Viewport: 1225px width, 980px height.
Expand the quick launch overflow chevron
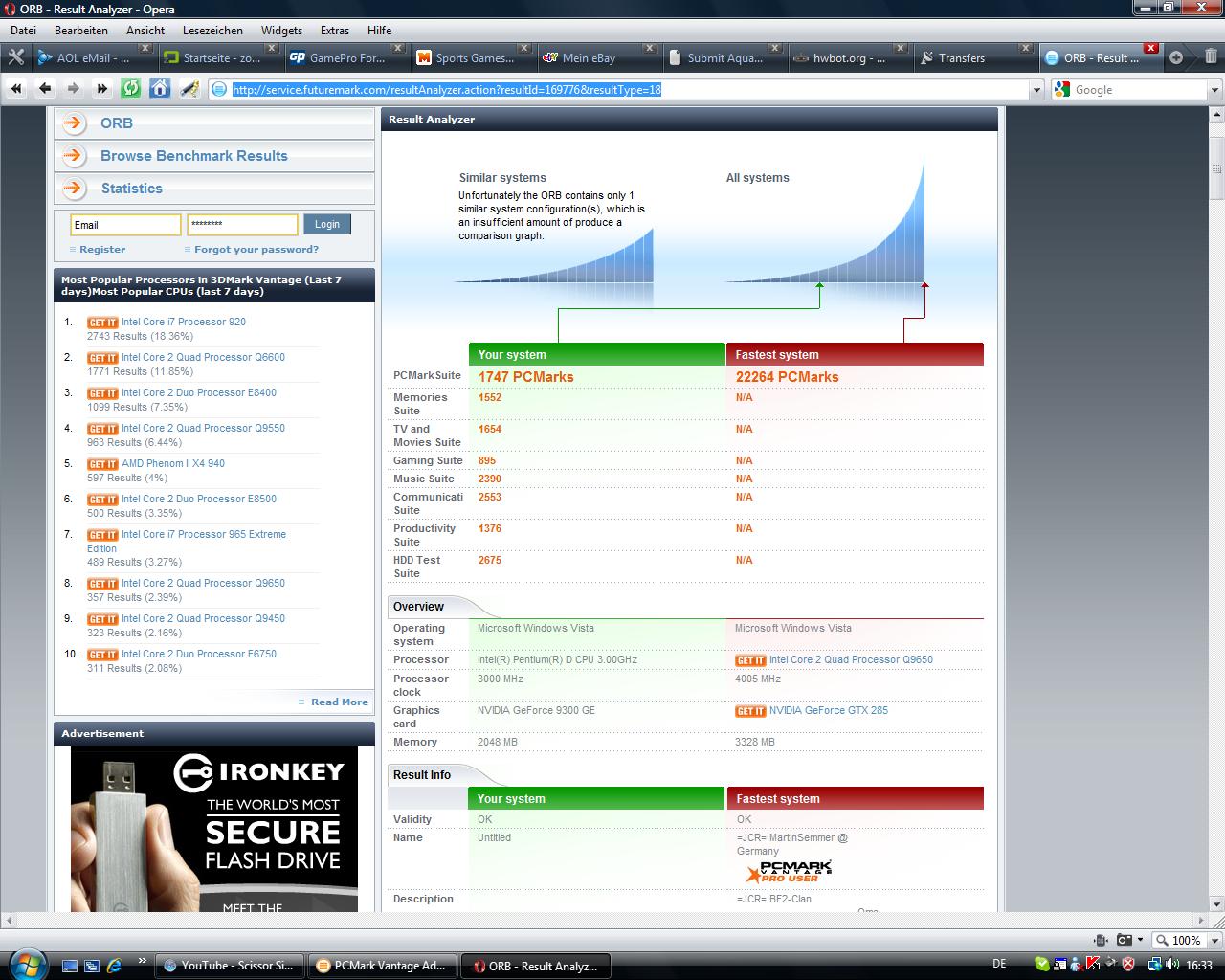[143, 961]
